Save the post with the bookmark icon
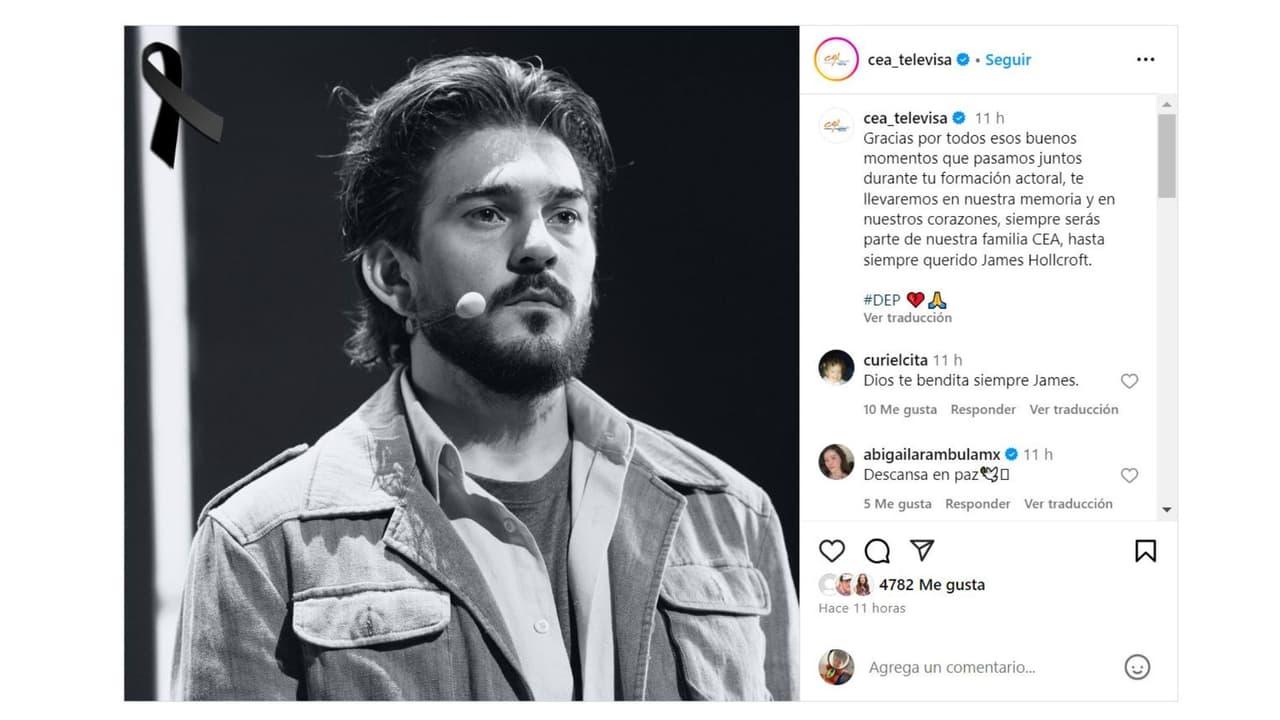Screen dimensions: 1280x720 (1145, 551)
